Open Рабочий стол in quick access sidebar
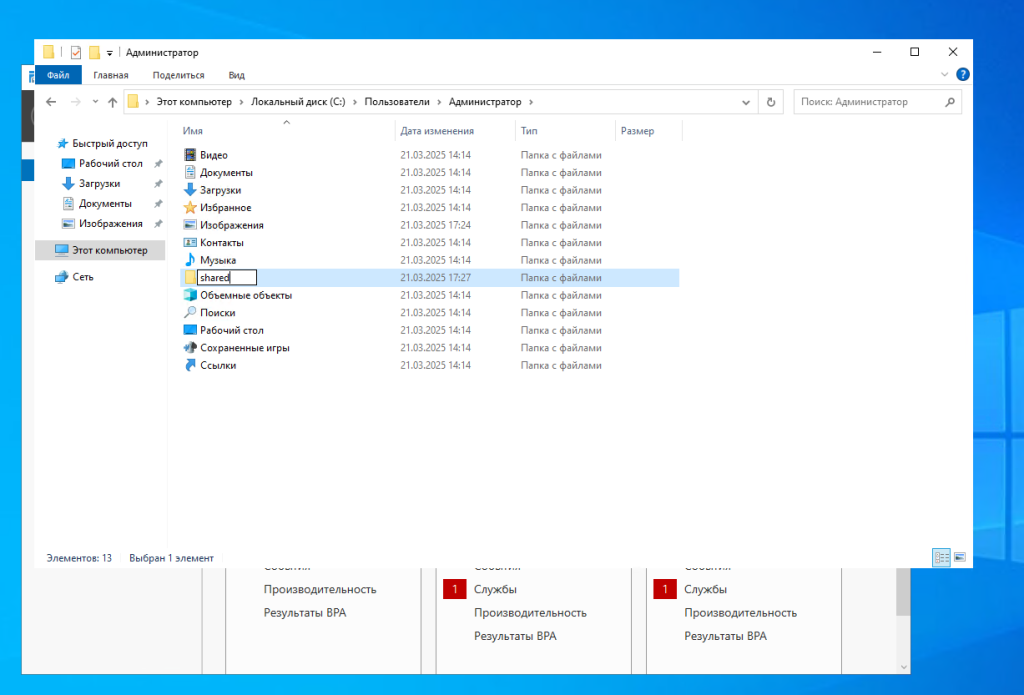This screenshot has width=1024, height=695. 103,163
